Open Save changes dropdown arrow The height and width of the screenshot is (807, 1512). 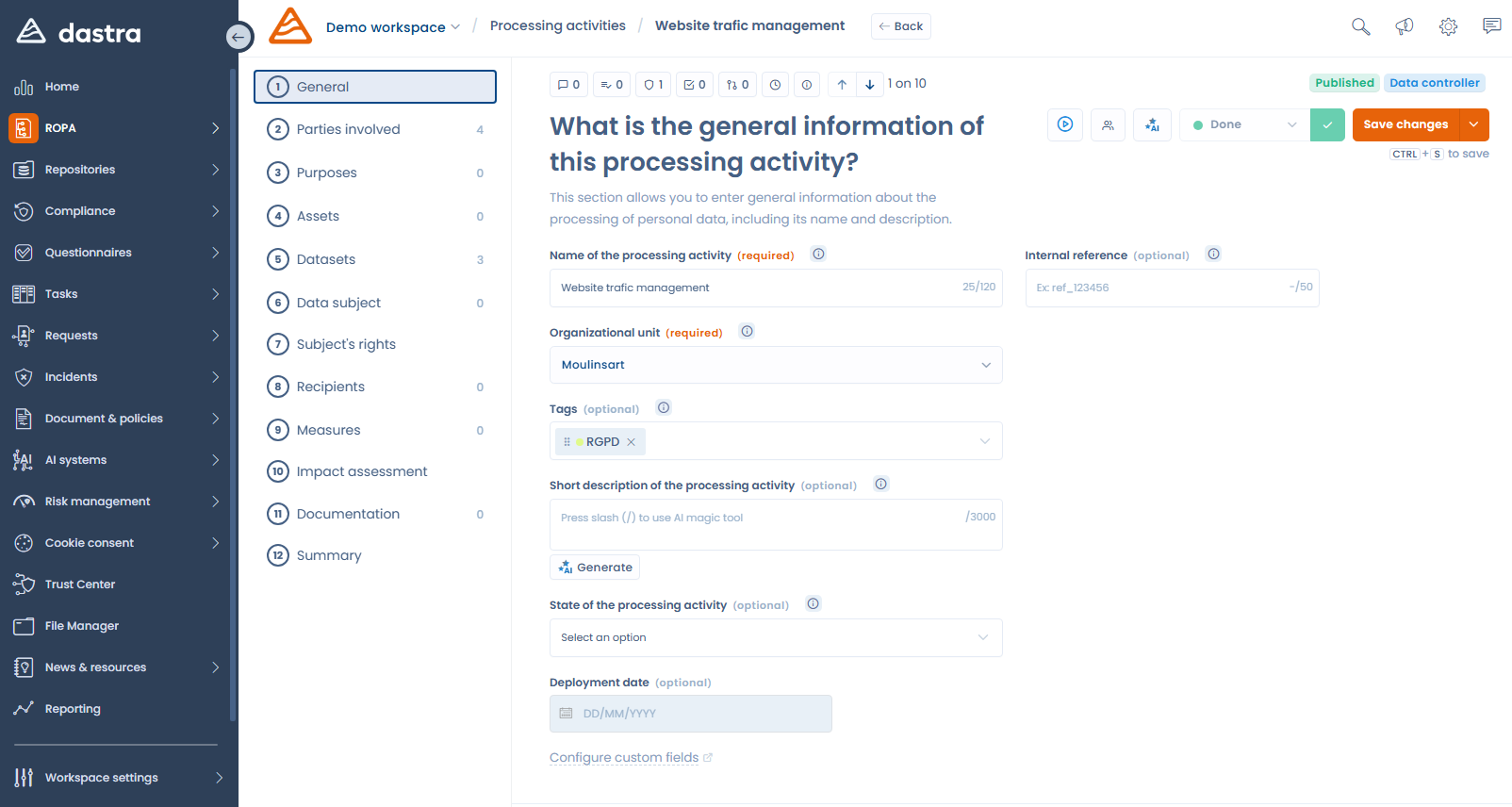1474,124
